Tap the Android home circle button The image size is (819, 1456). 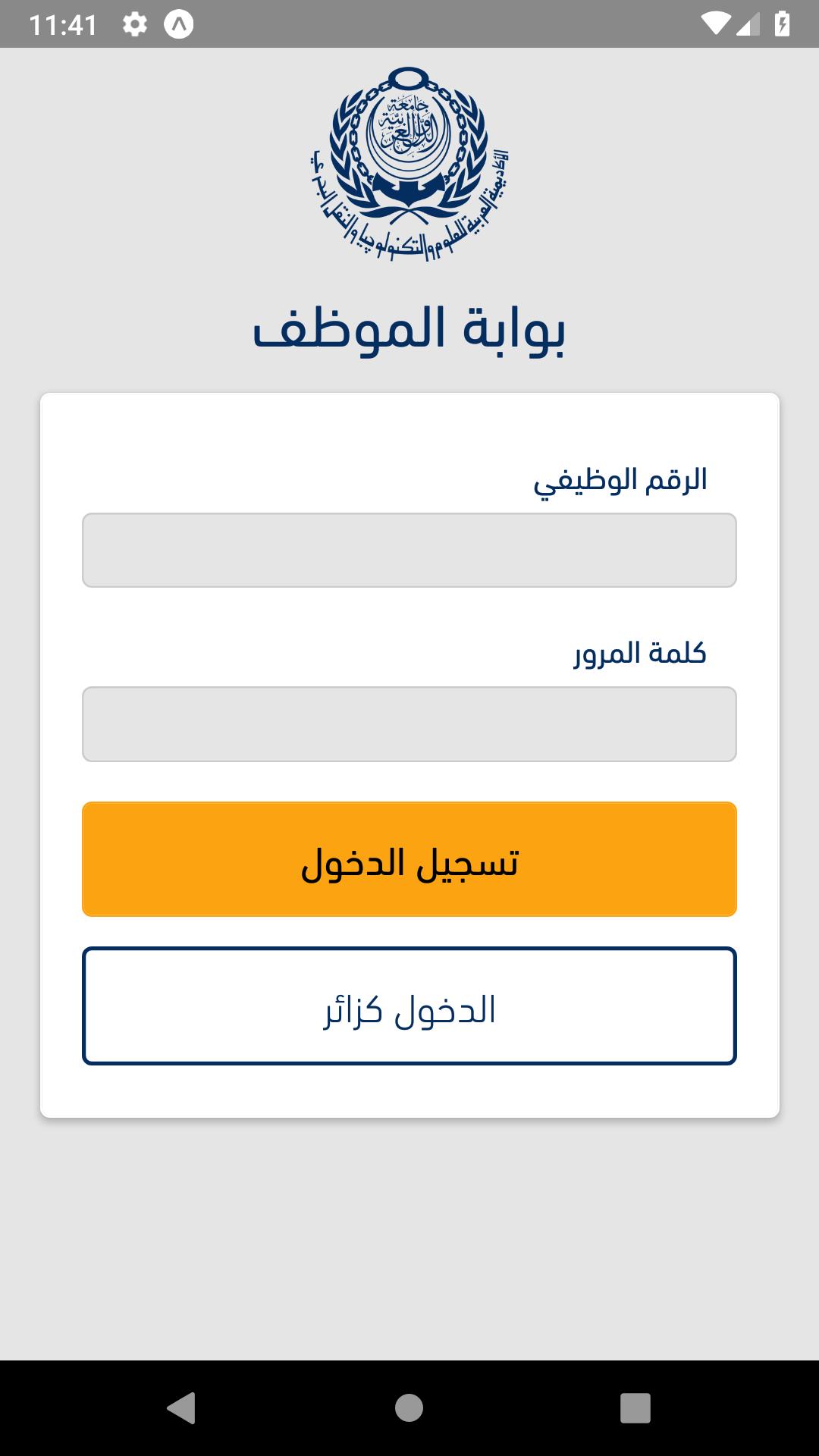pos(409,1408)
